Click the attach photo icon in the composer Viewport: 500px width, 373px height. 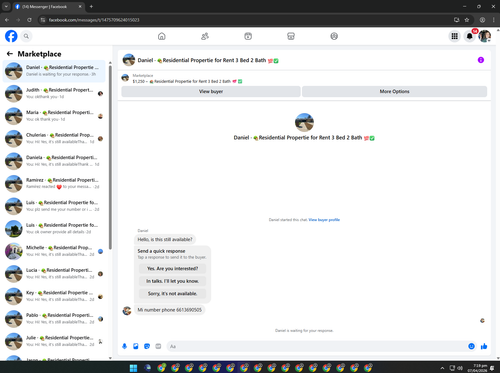(x=136, y=346)
